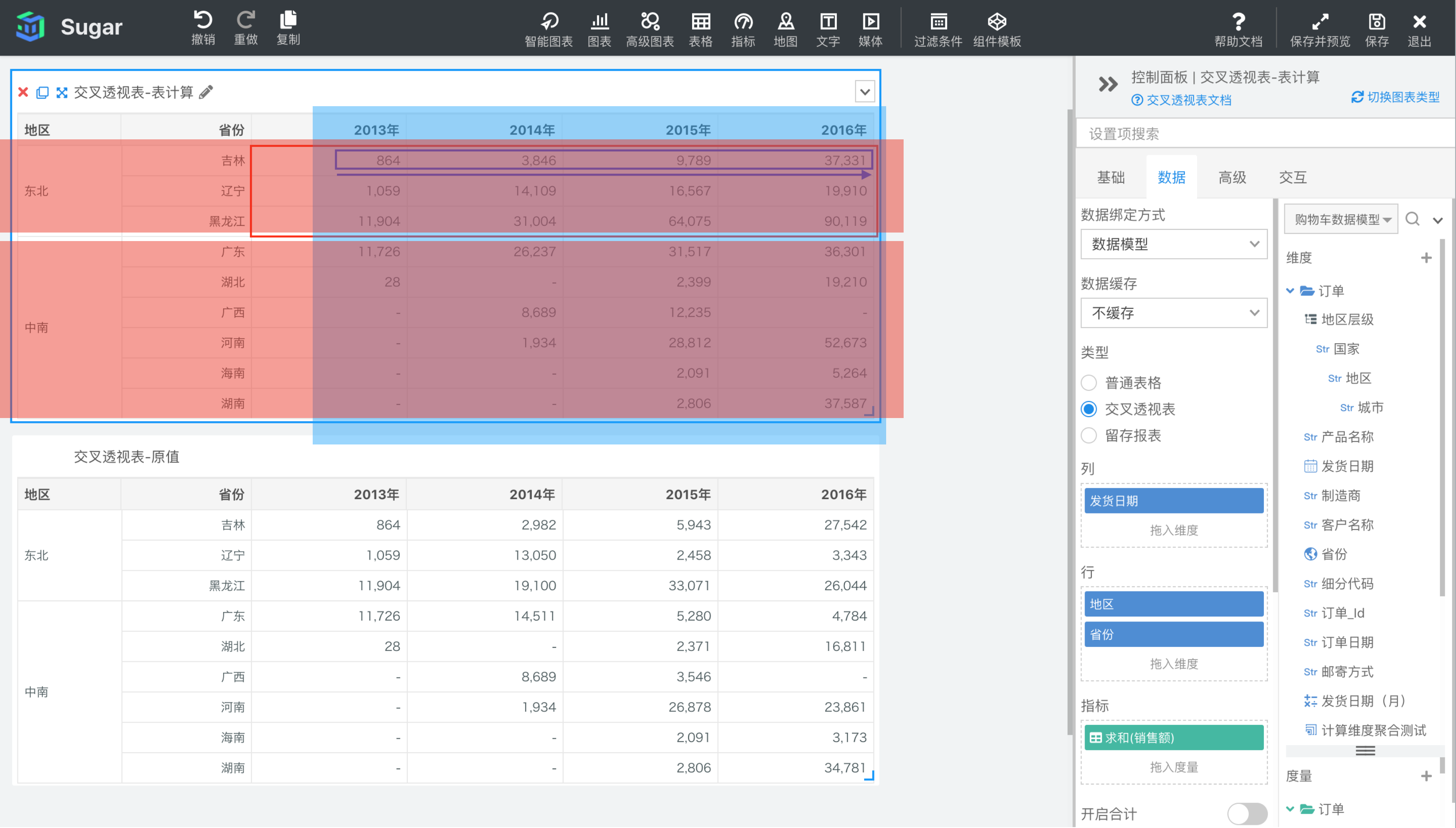Image resolution: width=1456 pixels, height=828 pixels.
Task: Click the copy (复制) toolbar icon
Action: pyautogui.click(x=288, y=27)
